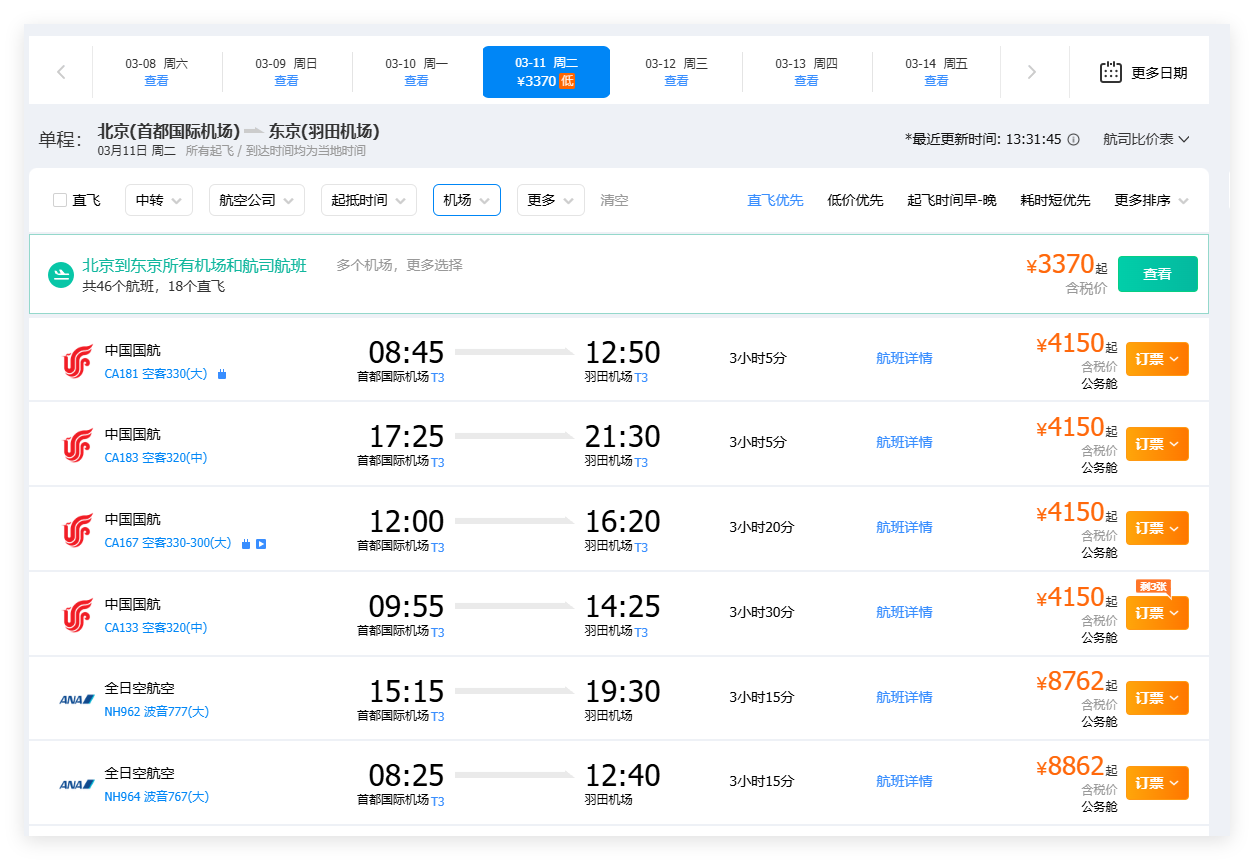The image size is (1254, 860).
Task: Click flight number NH962 波音777(大)
Action: coord(157,712)
